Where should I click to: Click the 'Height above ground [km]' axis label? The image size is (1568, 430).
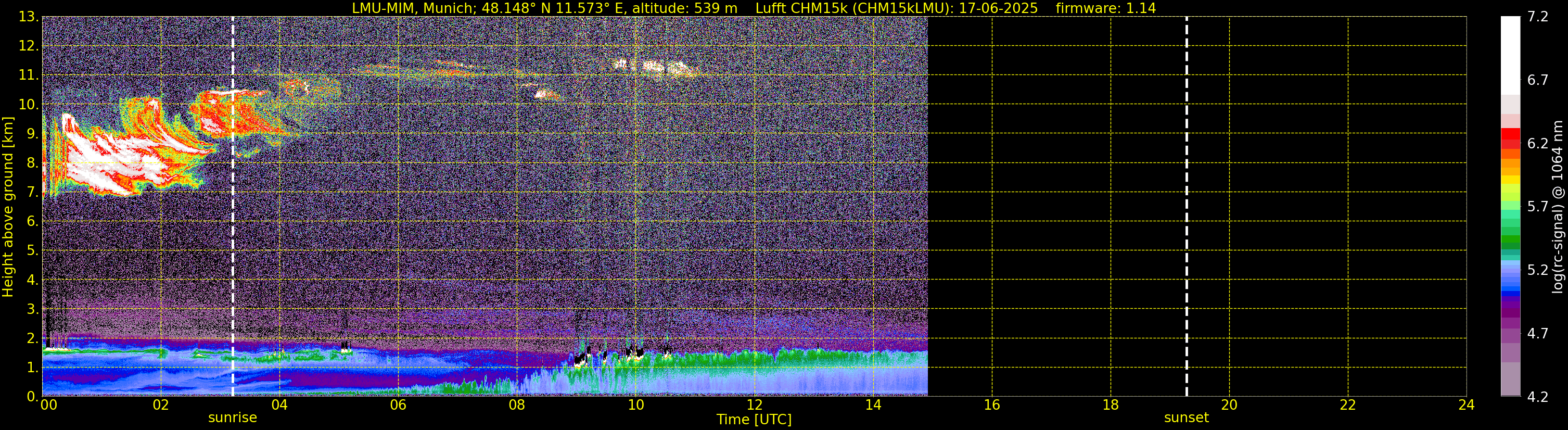[x=8, y=207]
